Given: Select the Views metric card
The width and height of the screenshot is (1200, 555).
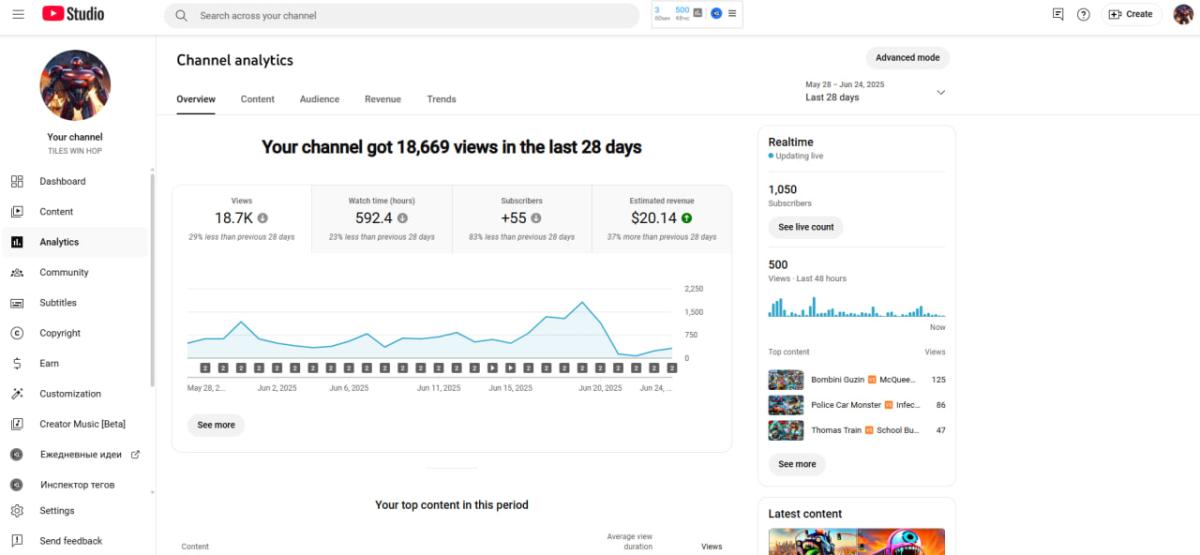Looking at the screenshot, I should coord(242,219).
